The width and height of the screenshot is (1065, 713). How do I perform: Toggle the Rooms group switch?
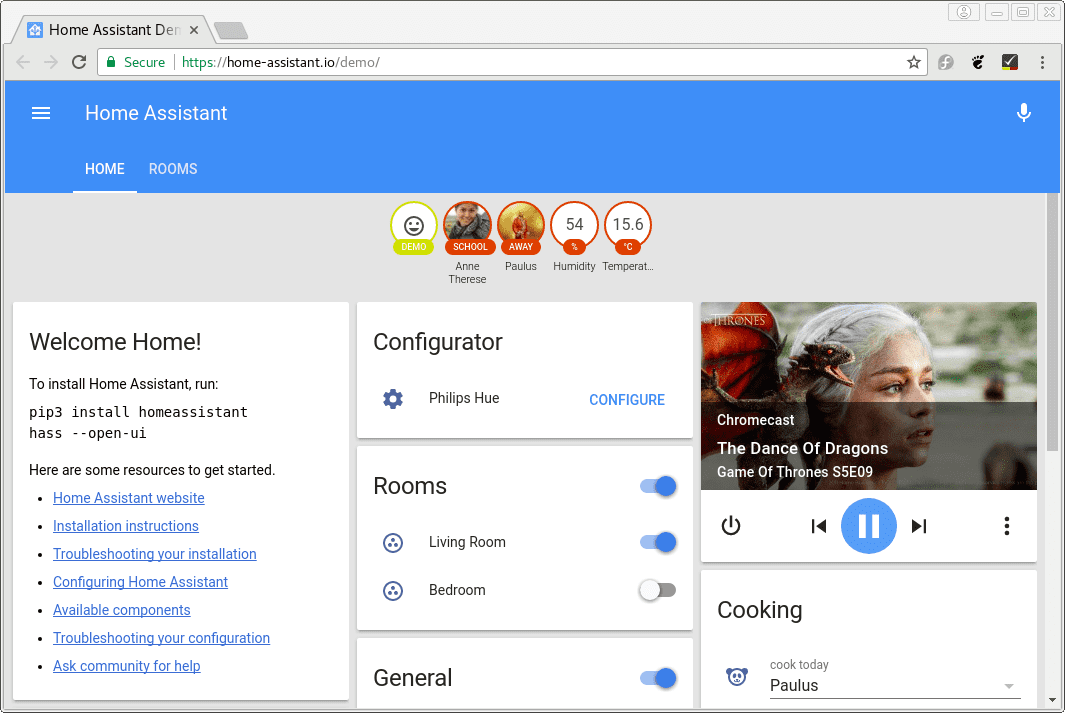(x=658, y=487)
